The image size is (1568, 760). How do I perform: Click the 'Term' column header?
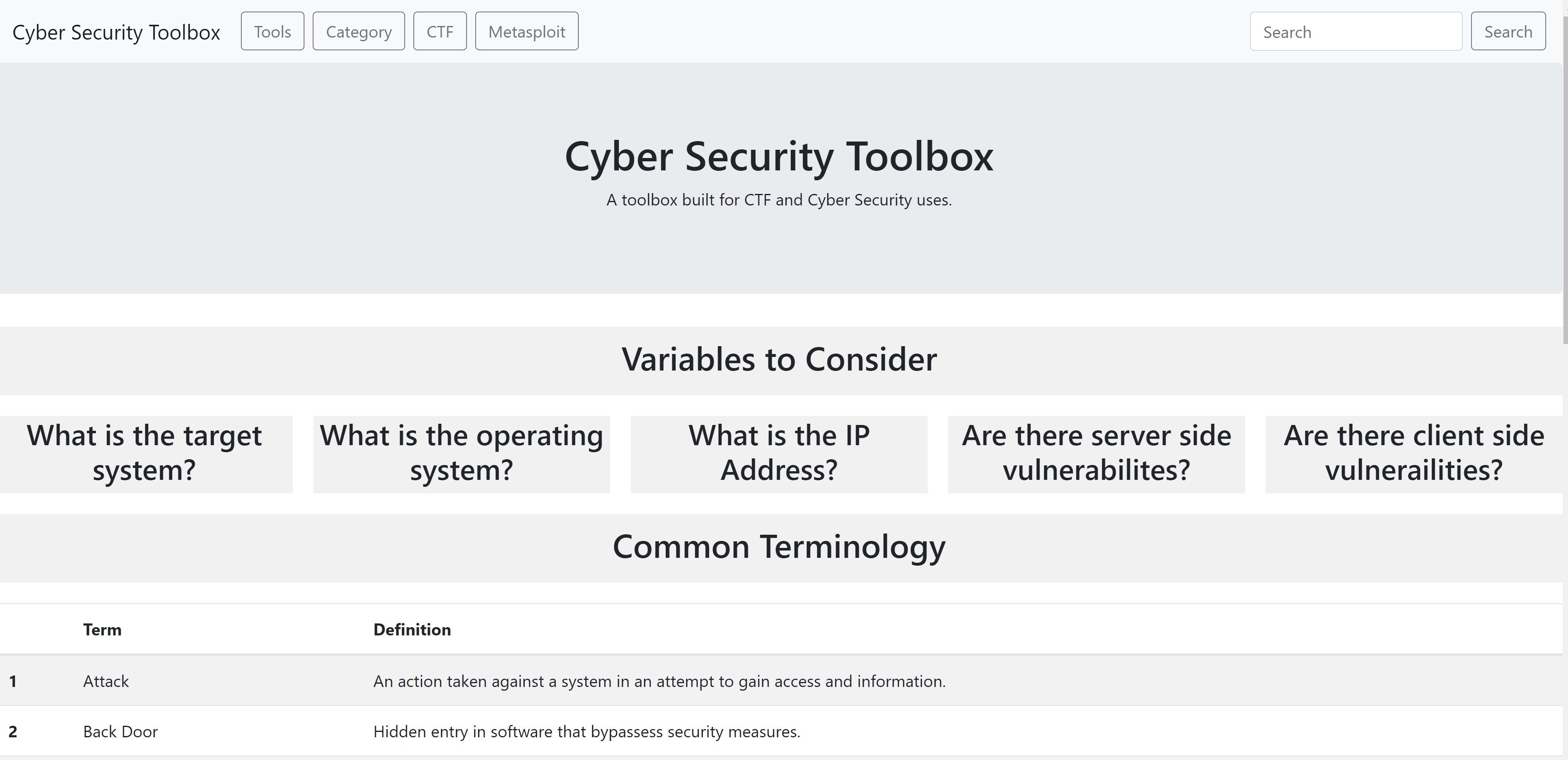tap(102, 630)
